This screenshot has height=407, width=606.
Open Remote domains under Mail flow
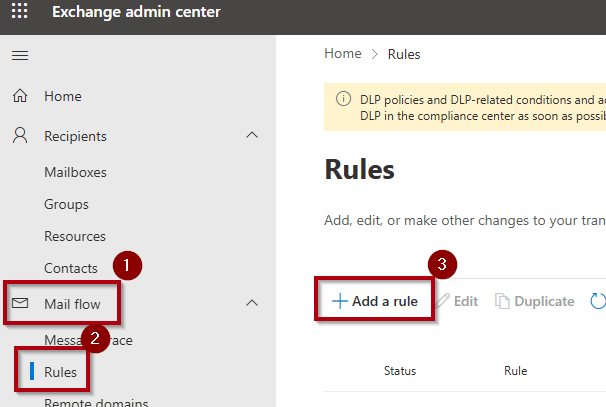[x=96, y=402]
